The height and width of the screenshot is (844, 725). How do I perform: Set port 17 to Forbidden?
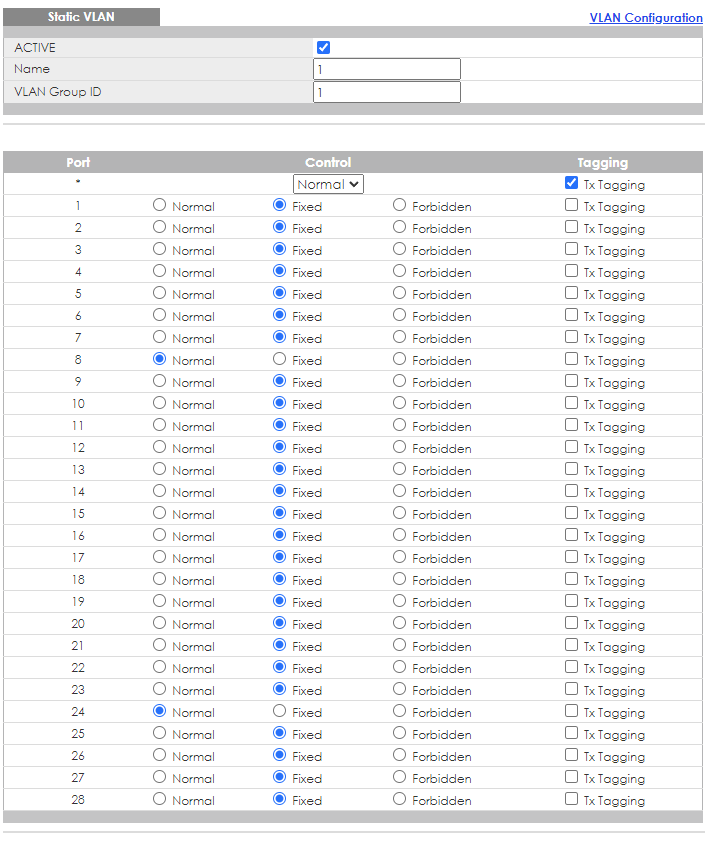pyautogui.click(x=399, y=557)
